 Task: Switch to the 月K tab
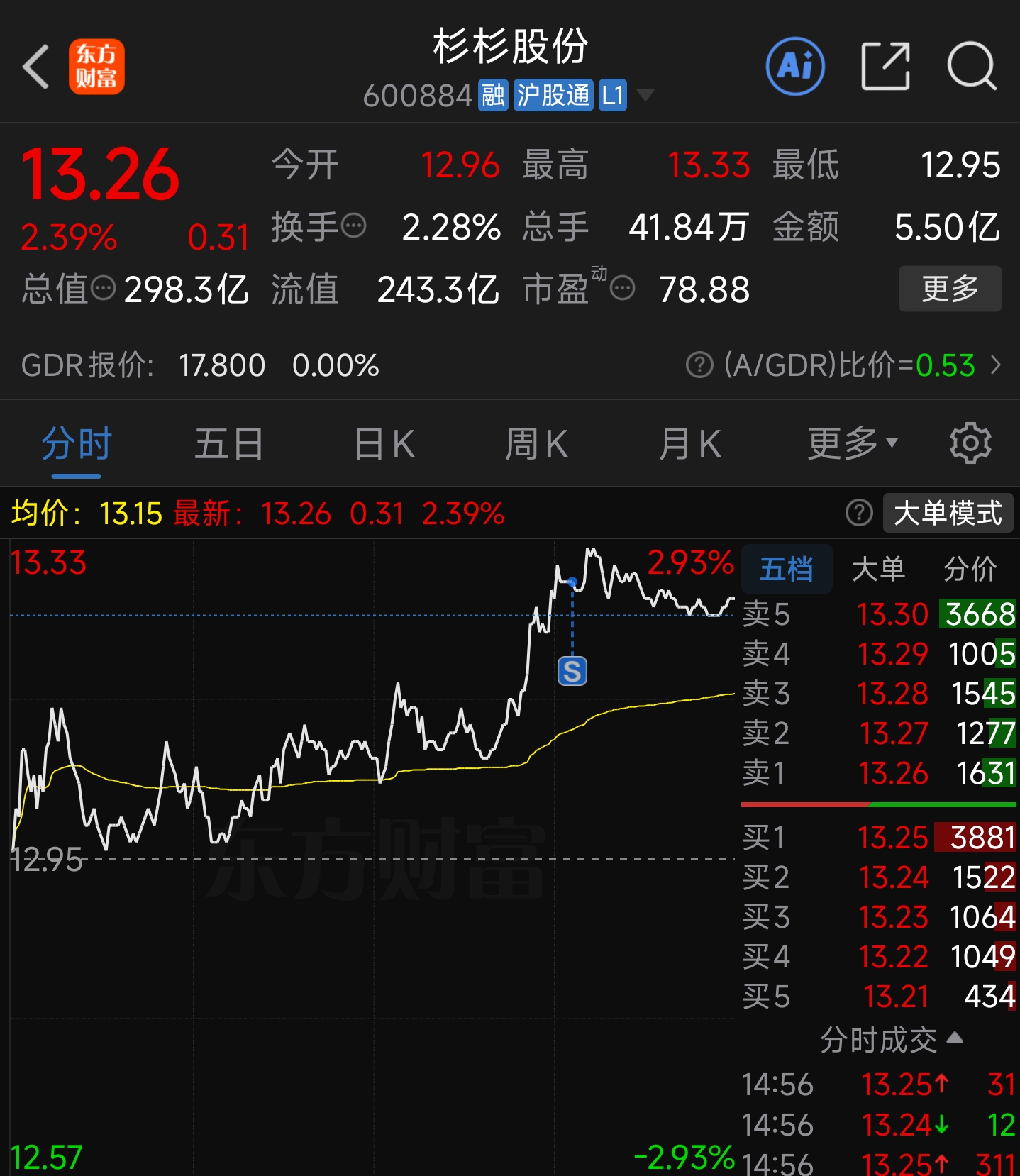point(689,444)
